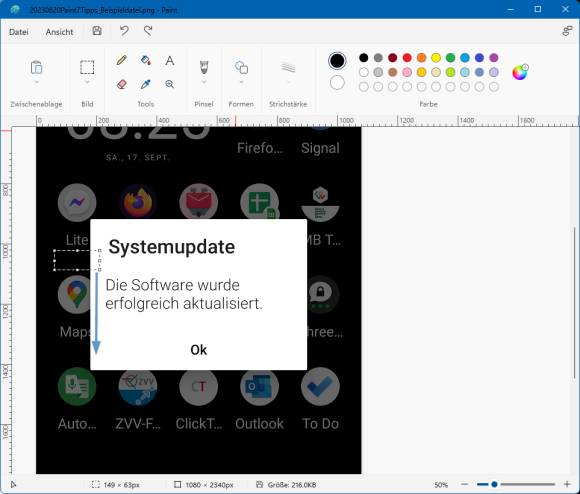Click the Zwischenablage paste icon
The width and height of the screenshot is (580, 494).
tap(36, 67)
